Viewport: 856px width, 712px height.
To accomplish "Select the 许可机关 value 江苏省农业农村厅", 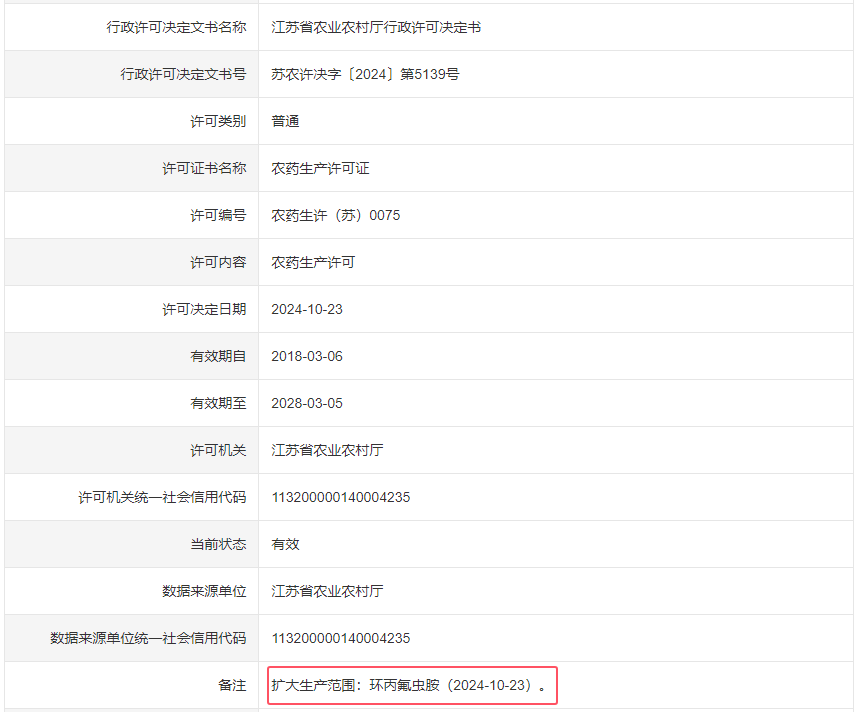I will [328, 450].
